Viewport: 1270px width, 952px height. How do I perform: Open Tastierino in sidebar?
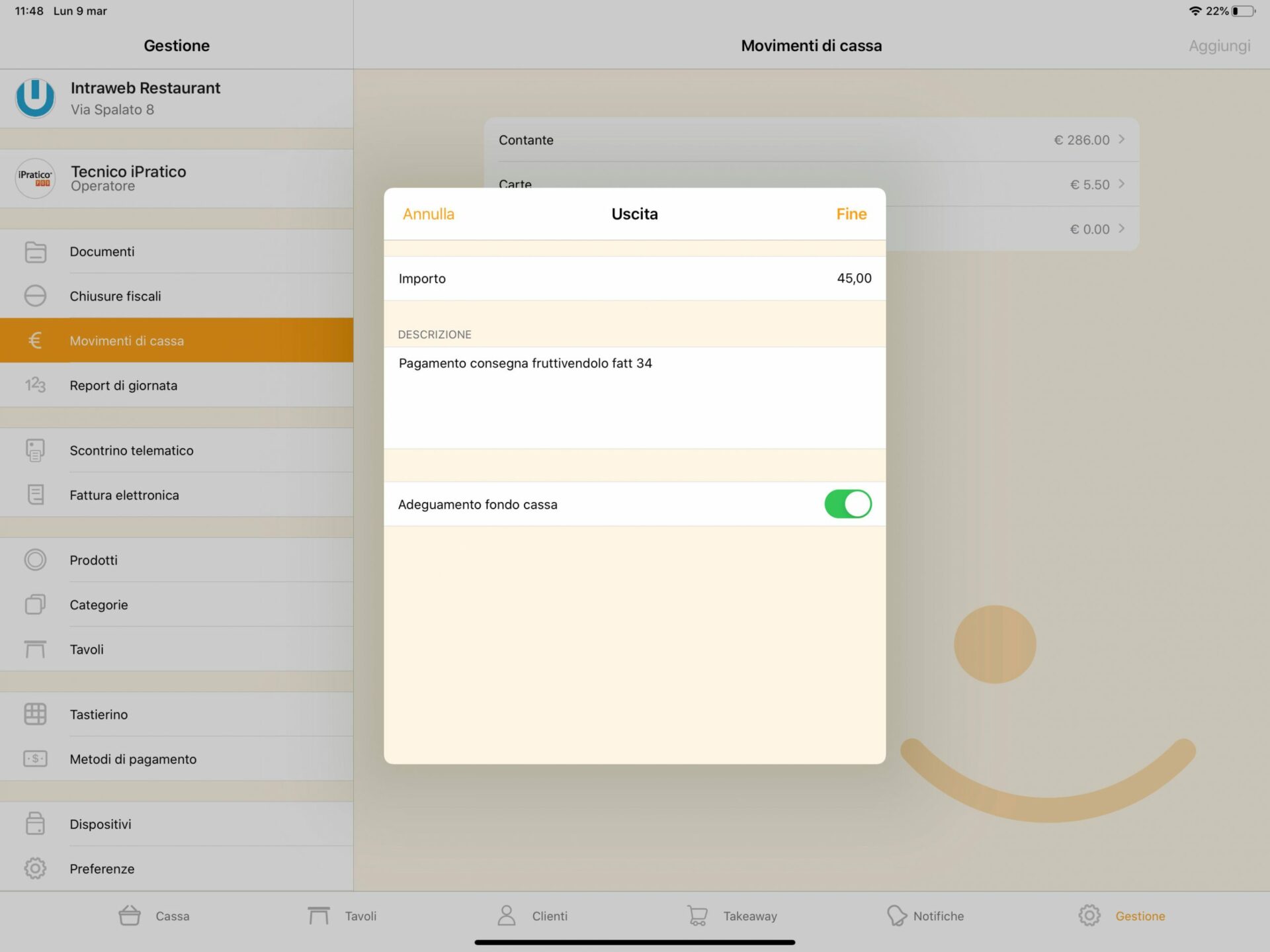177,714
